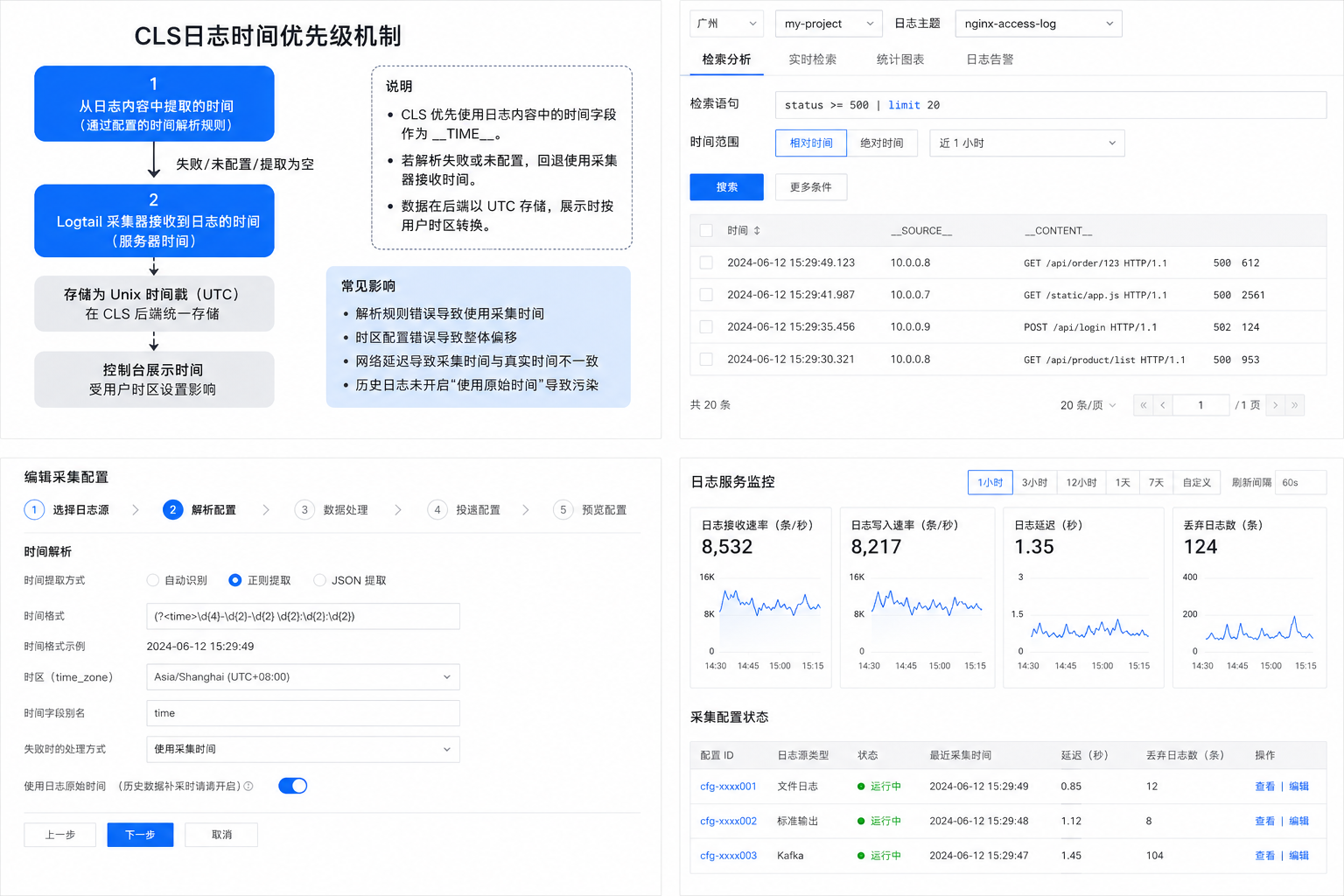The image size is (1344, 896).
Task: Go to first page of log results
Action: [1143, 405]
